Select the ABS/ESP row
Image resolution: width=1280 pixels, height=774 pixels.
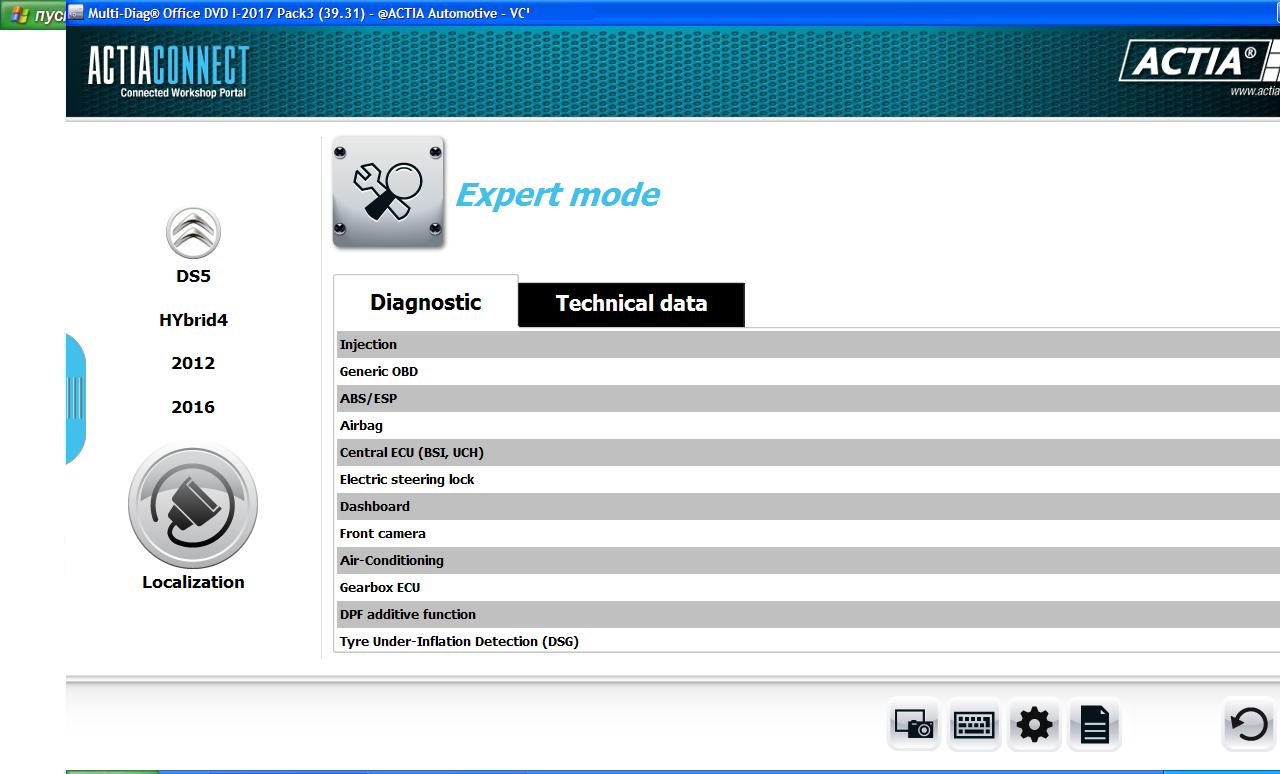(x=808, y=398)
